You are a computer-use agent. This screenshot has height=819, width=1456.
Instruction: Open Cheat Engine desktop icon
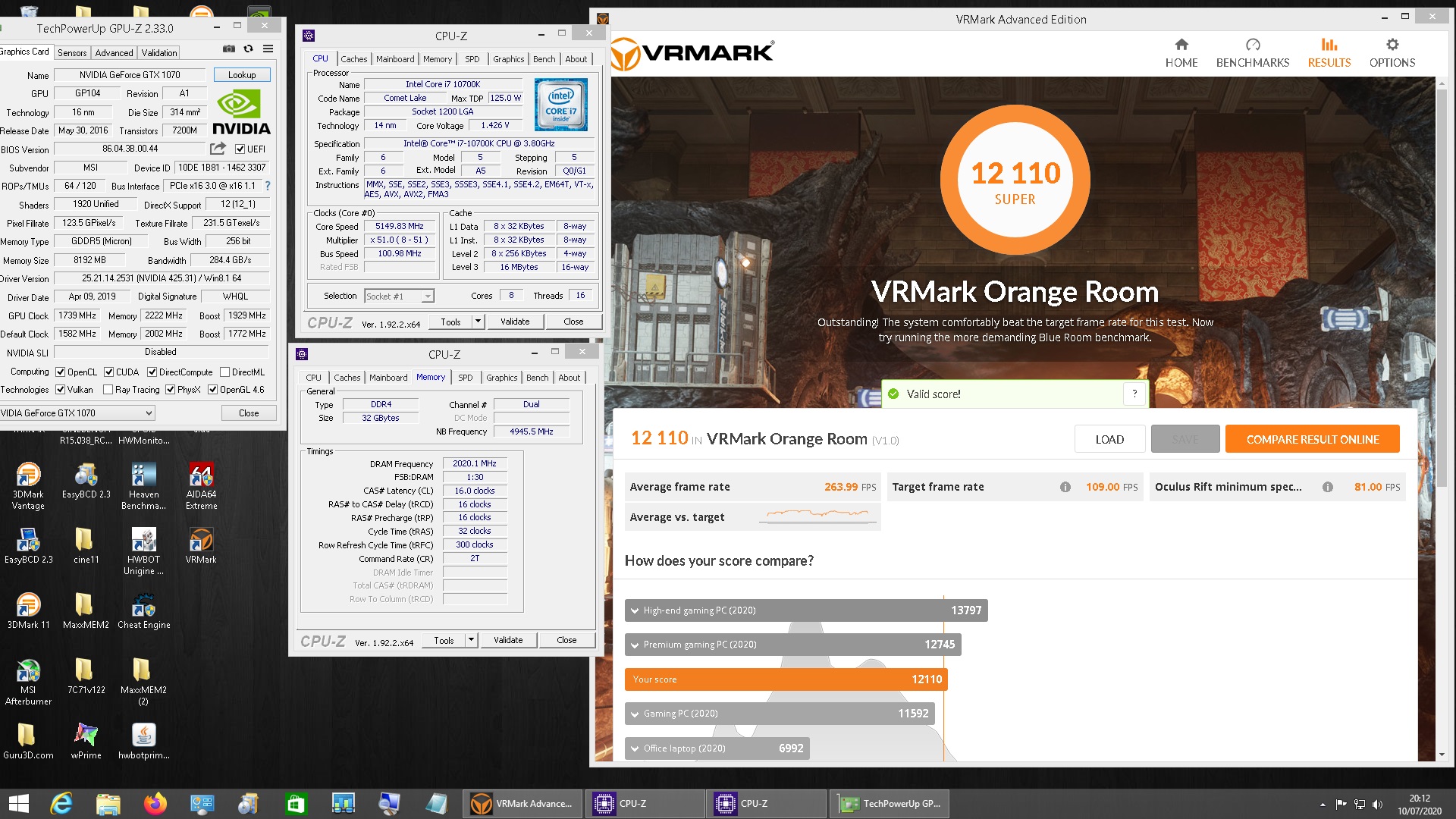143,610
